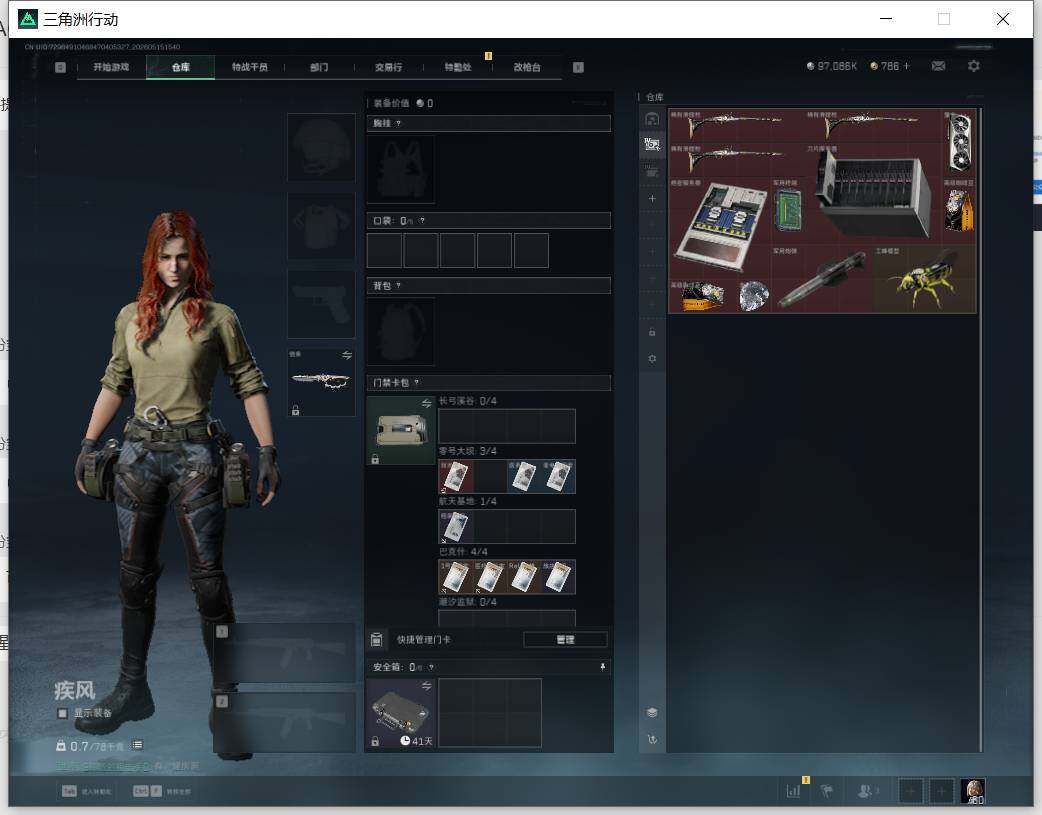Open the 部门 tab

click(319, 67)
